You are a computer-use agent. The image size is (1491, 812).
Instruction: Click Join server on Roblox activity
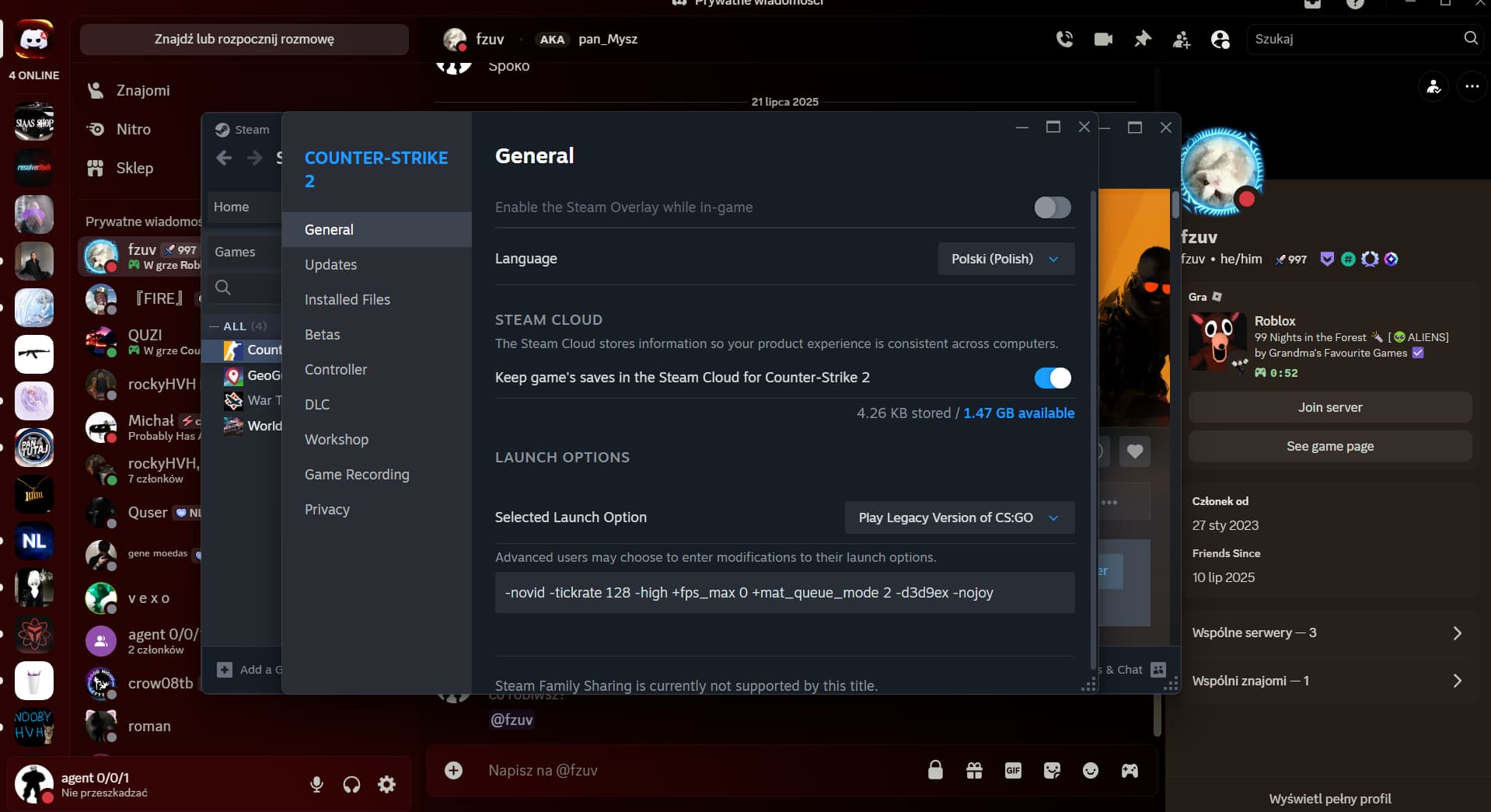1330,407
